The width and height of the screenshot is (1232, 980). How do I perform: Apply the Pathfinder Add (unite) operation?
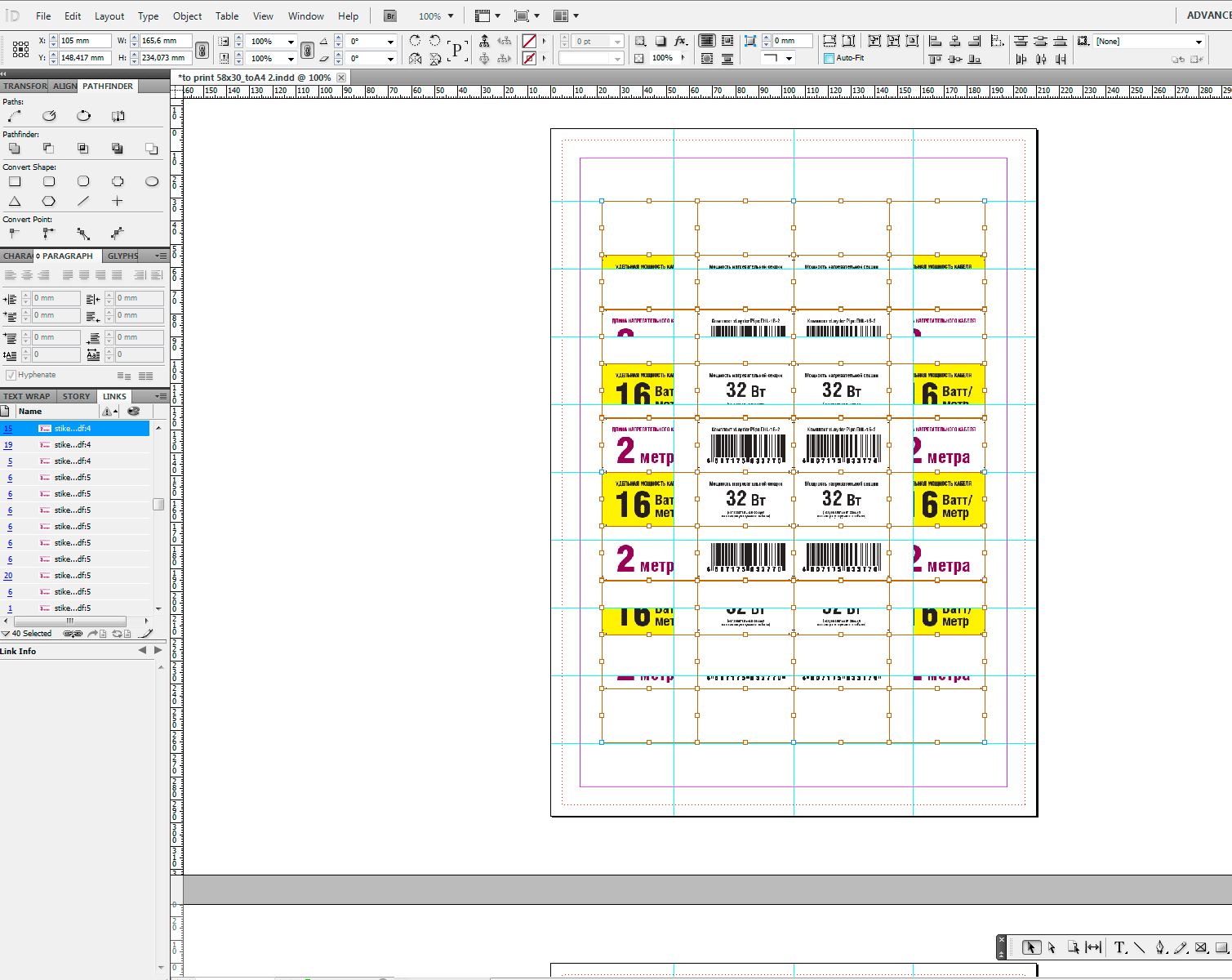[x=15, y=149]
